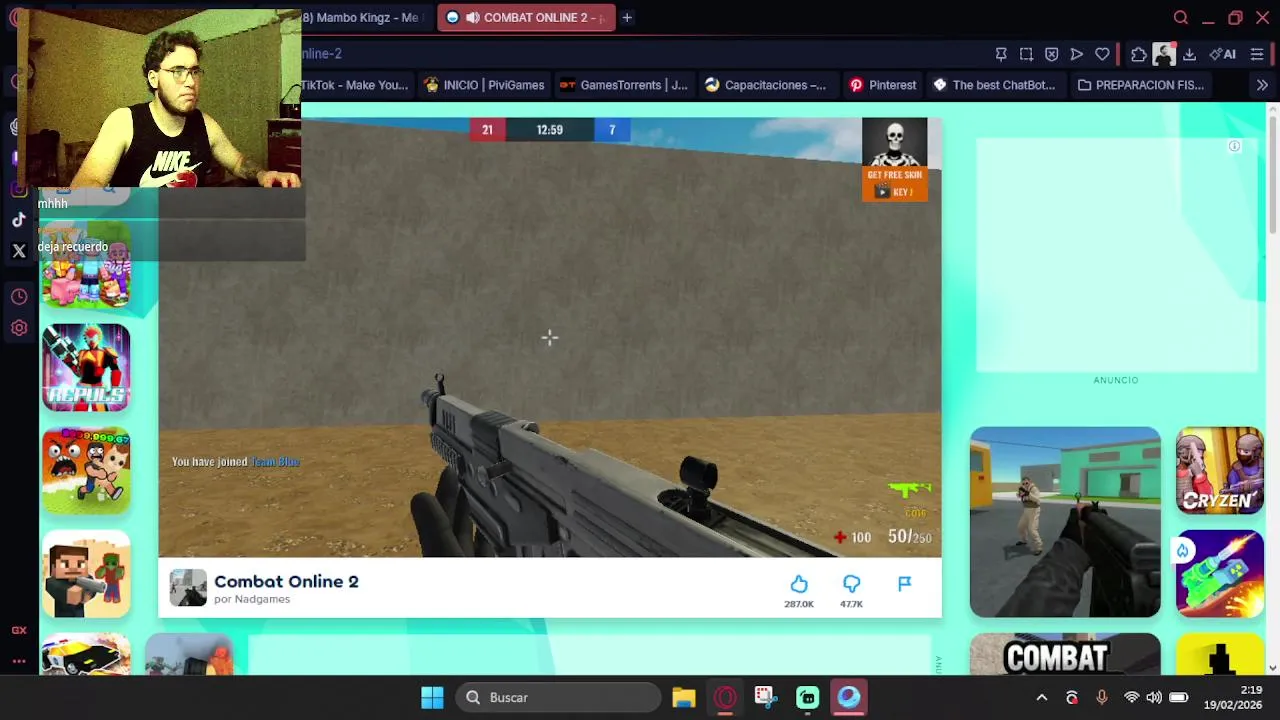The image size is (1280, 720).
Task: Open the snapshot capture tool
Action: click(1026, 54)
